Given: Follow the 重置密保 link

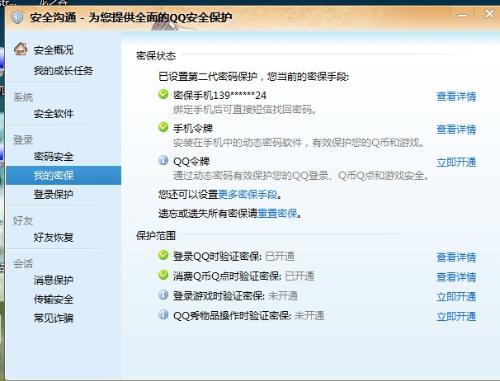Looking at the screenshot, I should tap(277, 213).
